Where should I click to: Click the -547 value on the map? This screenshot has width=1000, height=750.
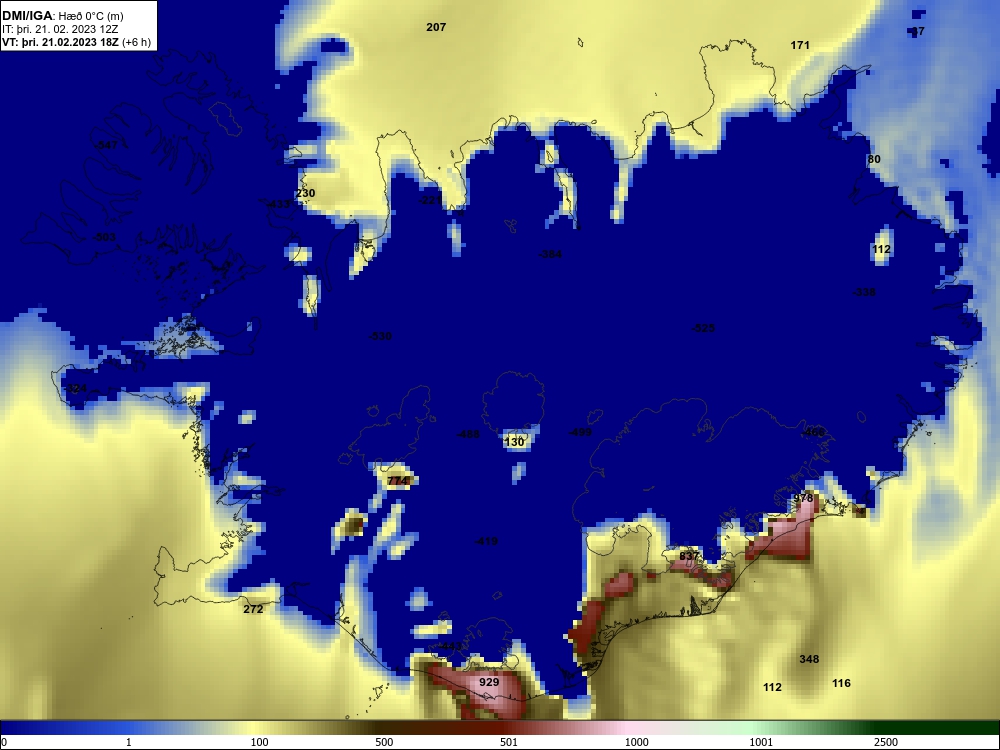tap(106, 145)
